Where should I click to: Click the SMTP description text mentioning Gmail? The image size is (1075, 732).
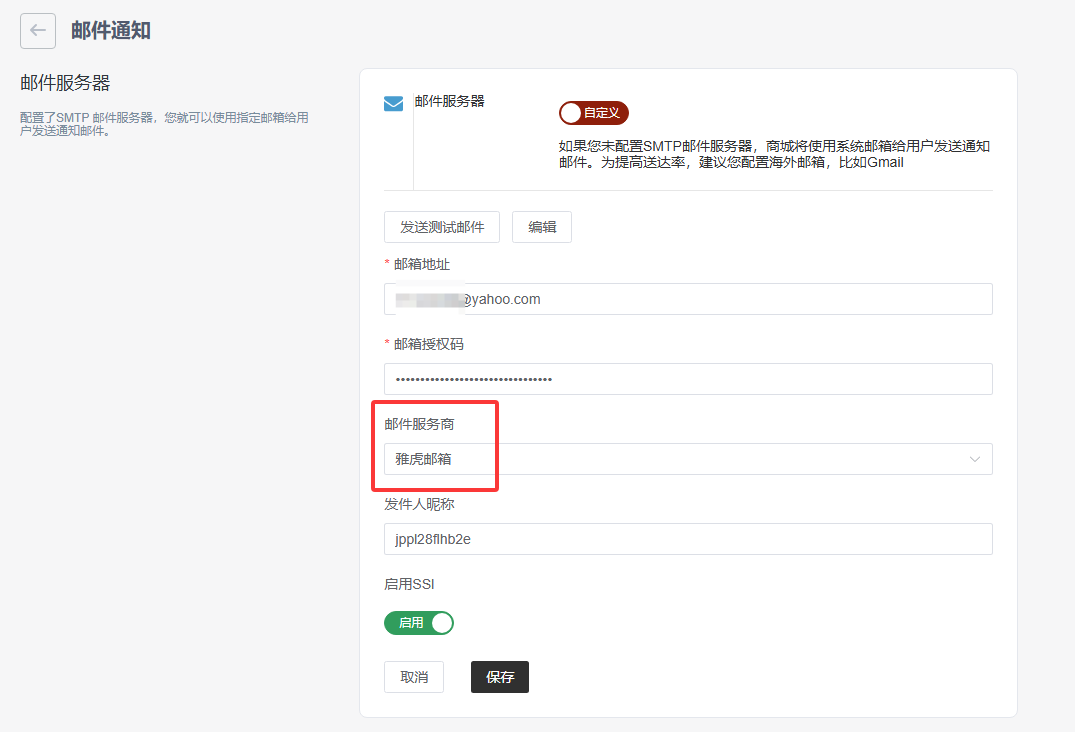click(x=774, y=154)
